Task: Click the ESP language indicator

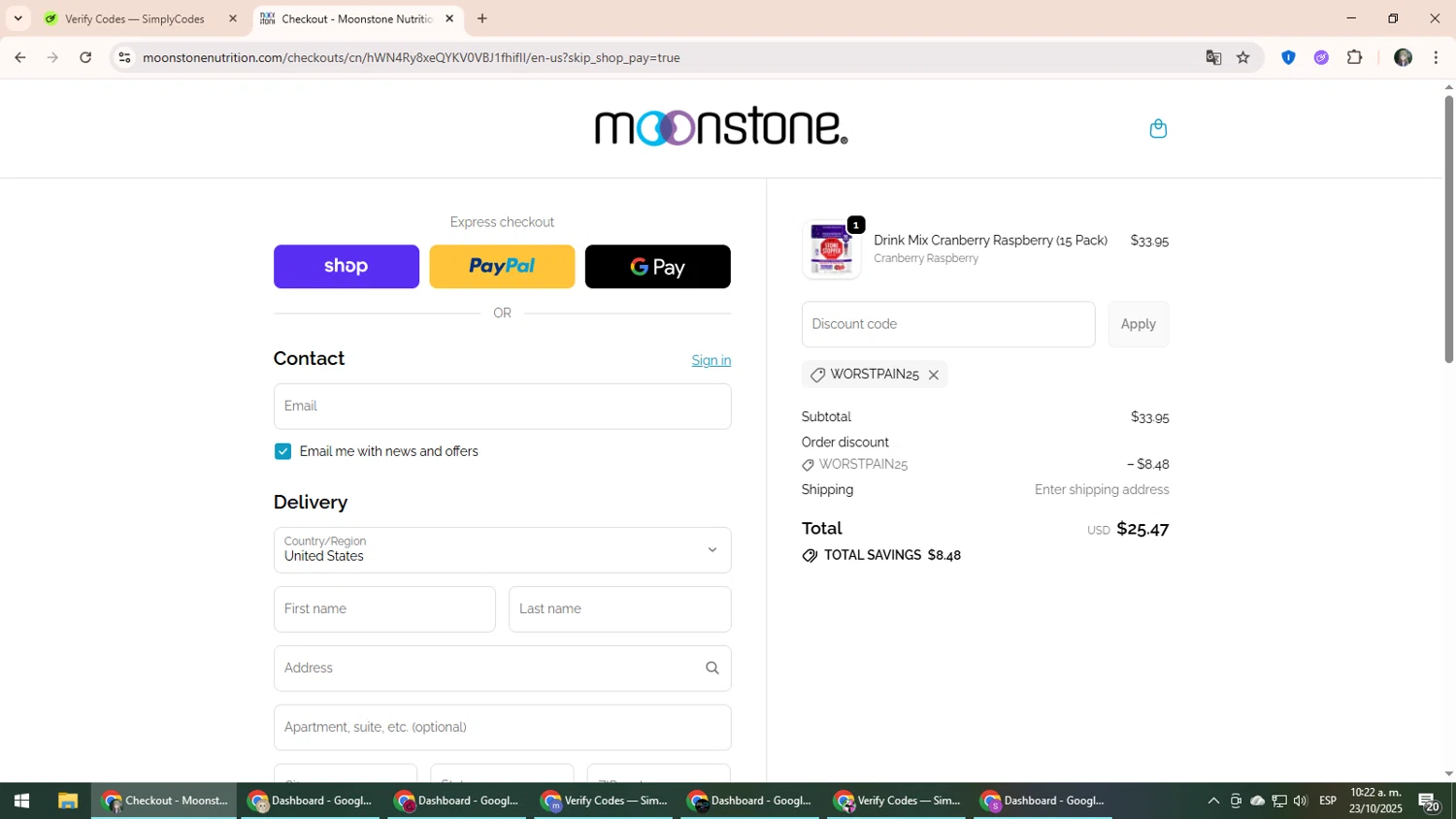Action: [1328, 801]
